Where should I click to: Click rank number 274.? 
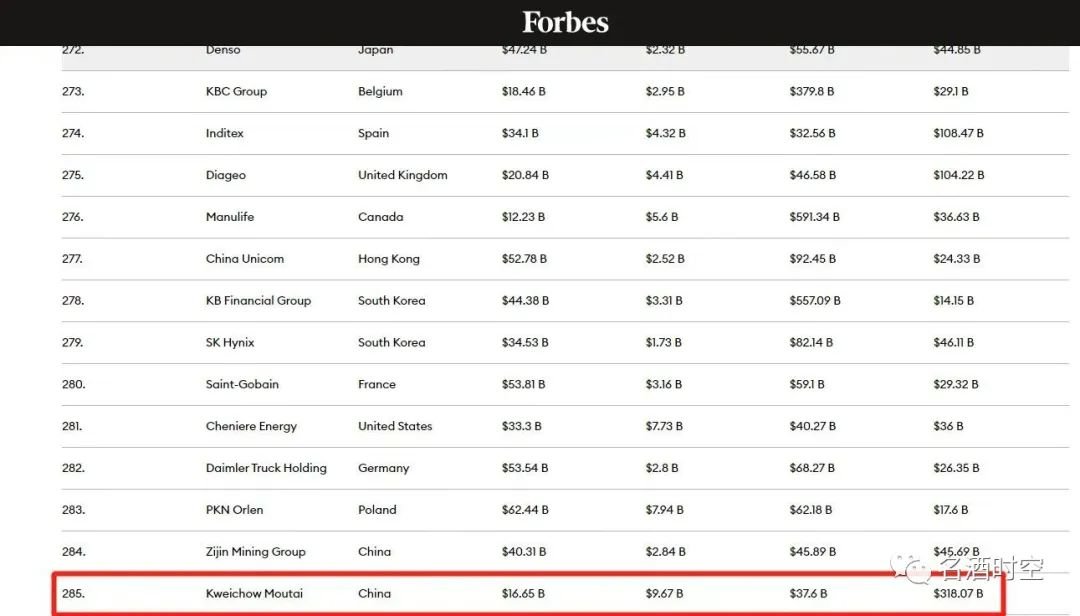[73, 133]
